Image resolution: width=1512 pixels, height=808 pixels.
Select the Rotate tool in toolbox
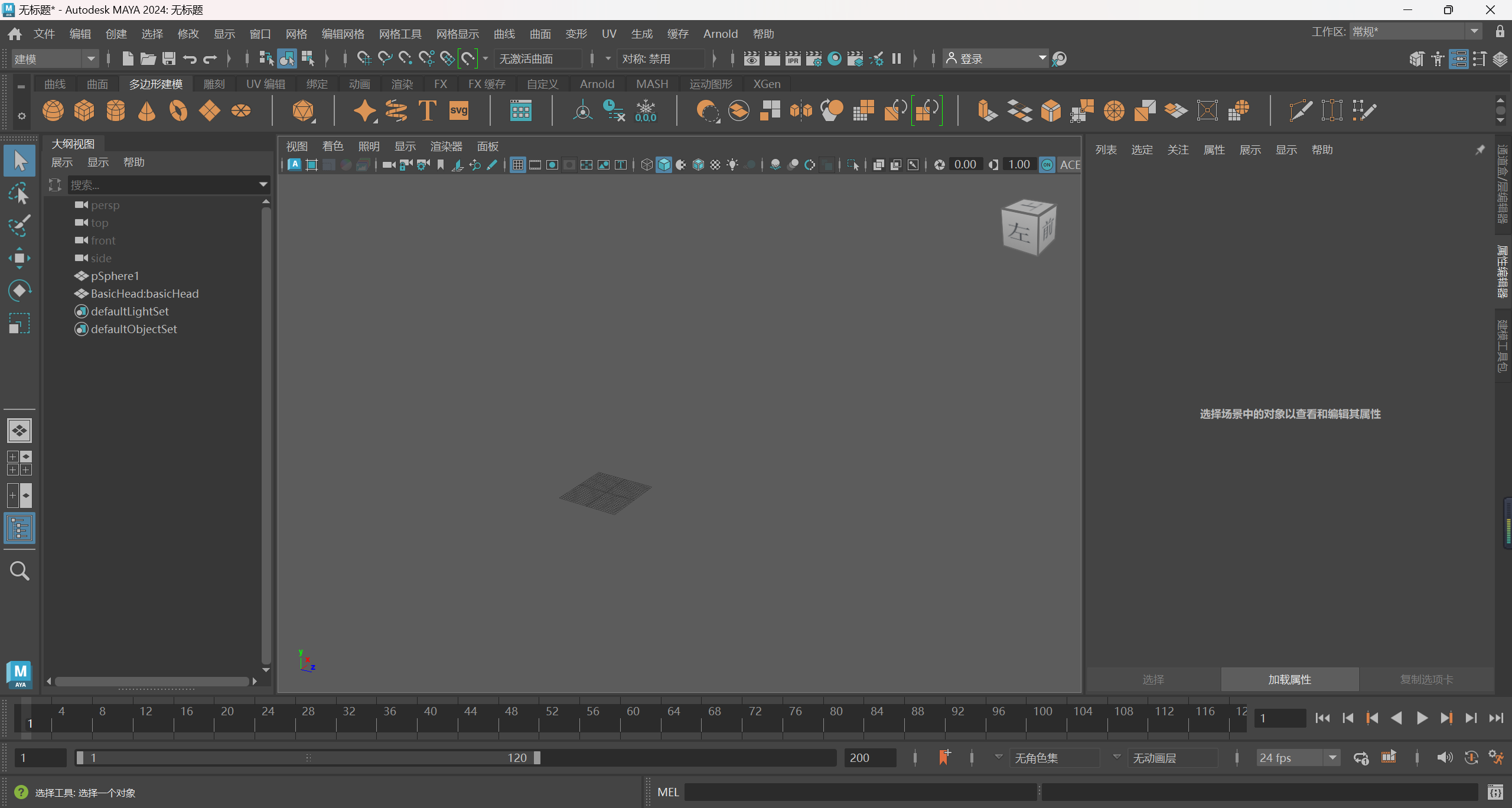(19, 291)
